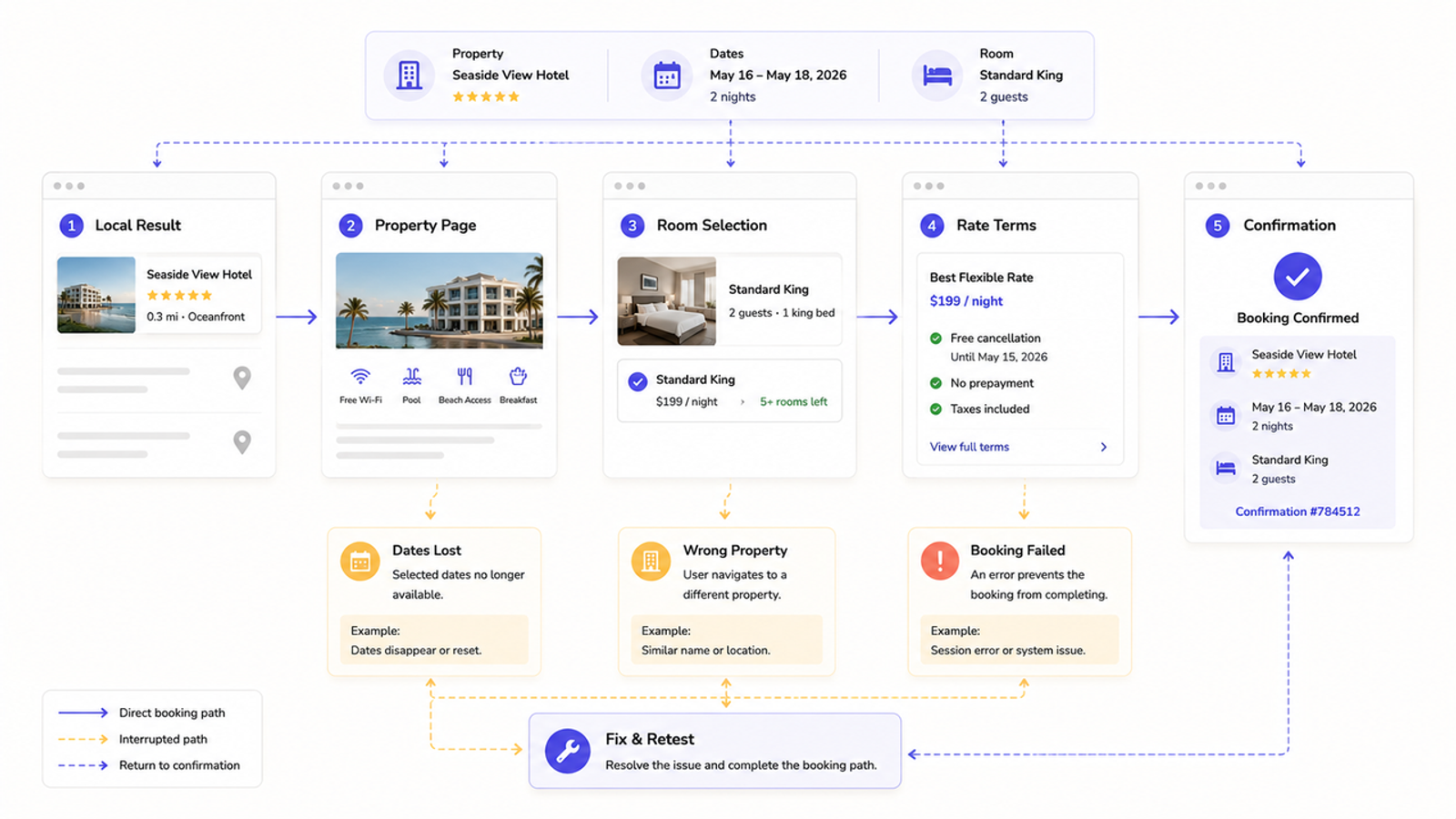
Task: Click the Rate Terms step heading
Action: click(996, 225)
